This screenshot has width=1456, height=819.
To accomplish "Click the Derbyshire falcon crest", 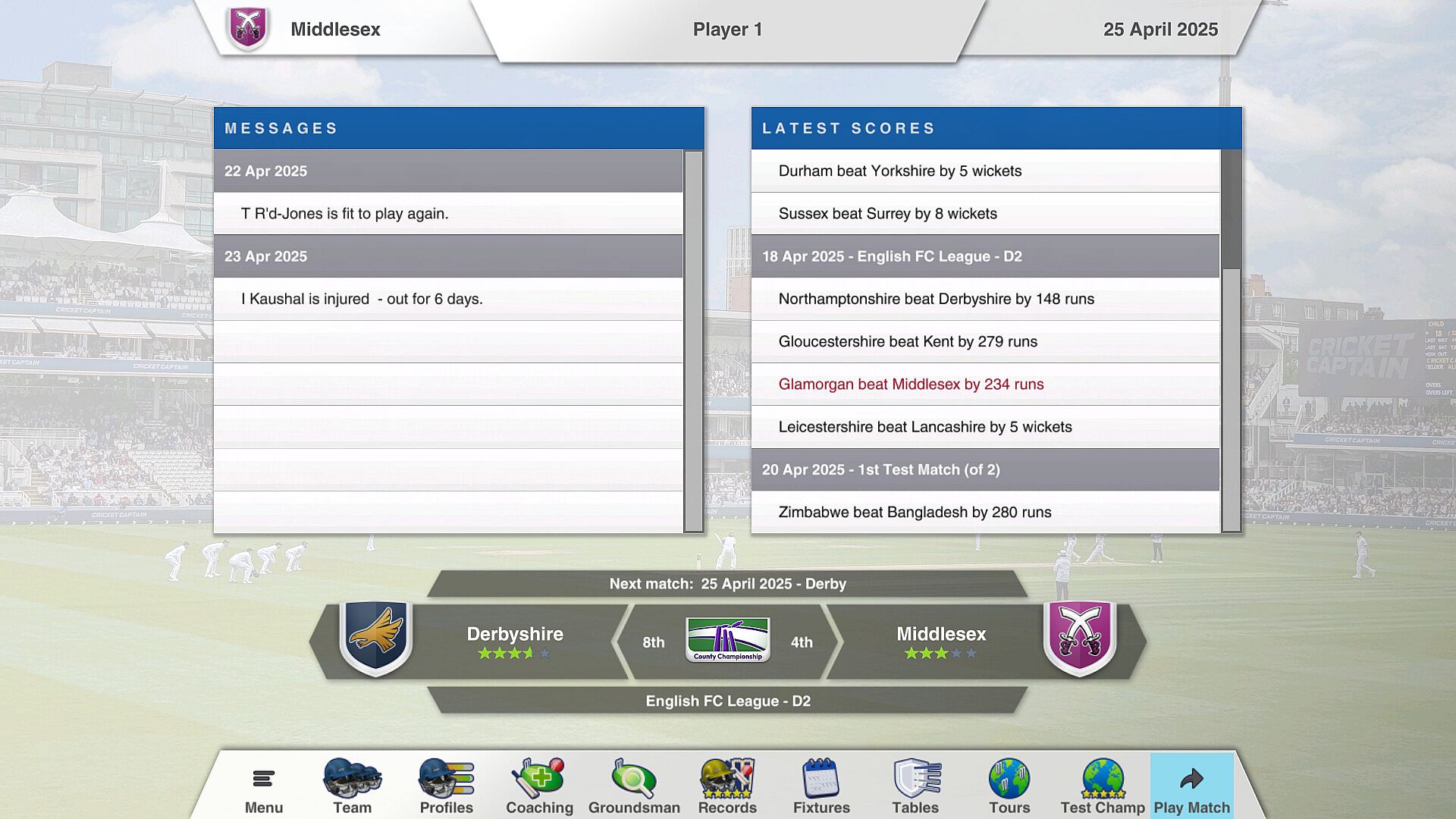I will point(376,637).
